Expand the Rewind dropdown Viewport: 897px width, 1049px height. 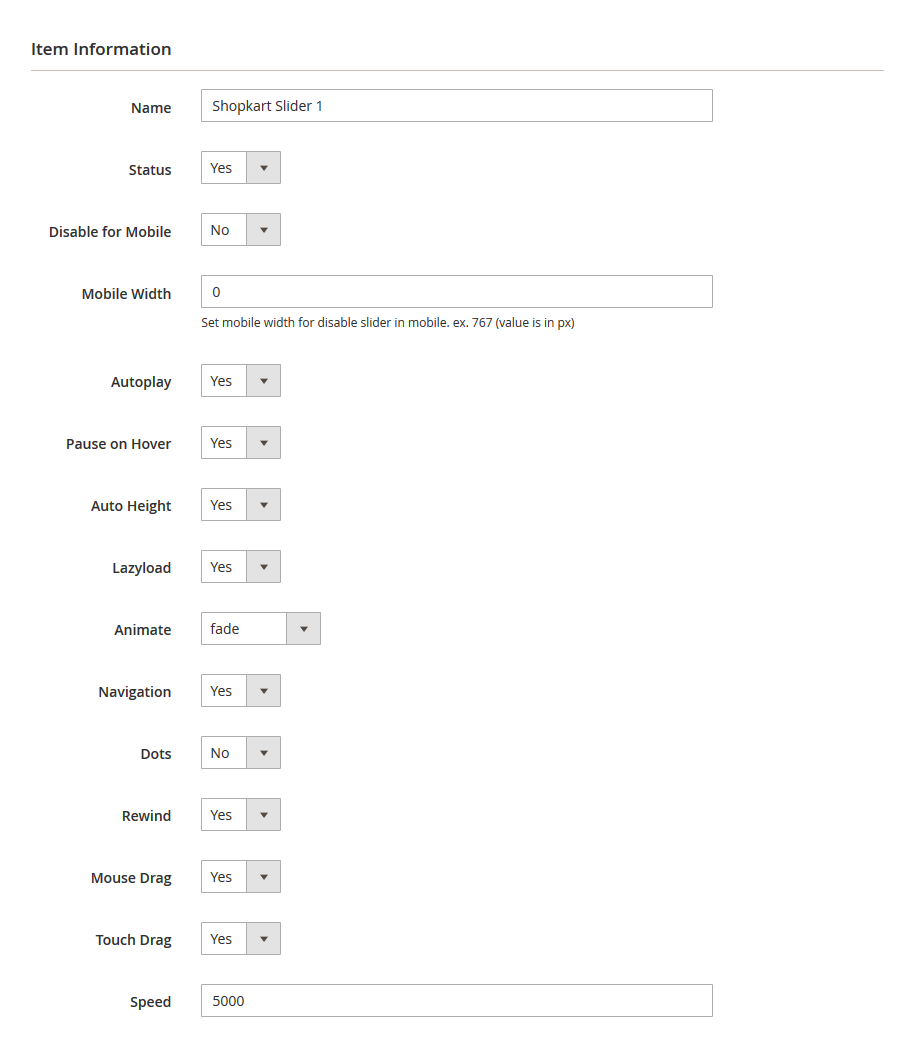[241, 815]
